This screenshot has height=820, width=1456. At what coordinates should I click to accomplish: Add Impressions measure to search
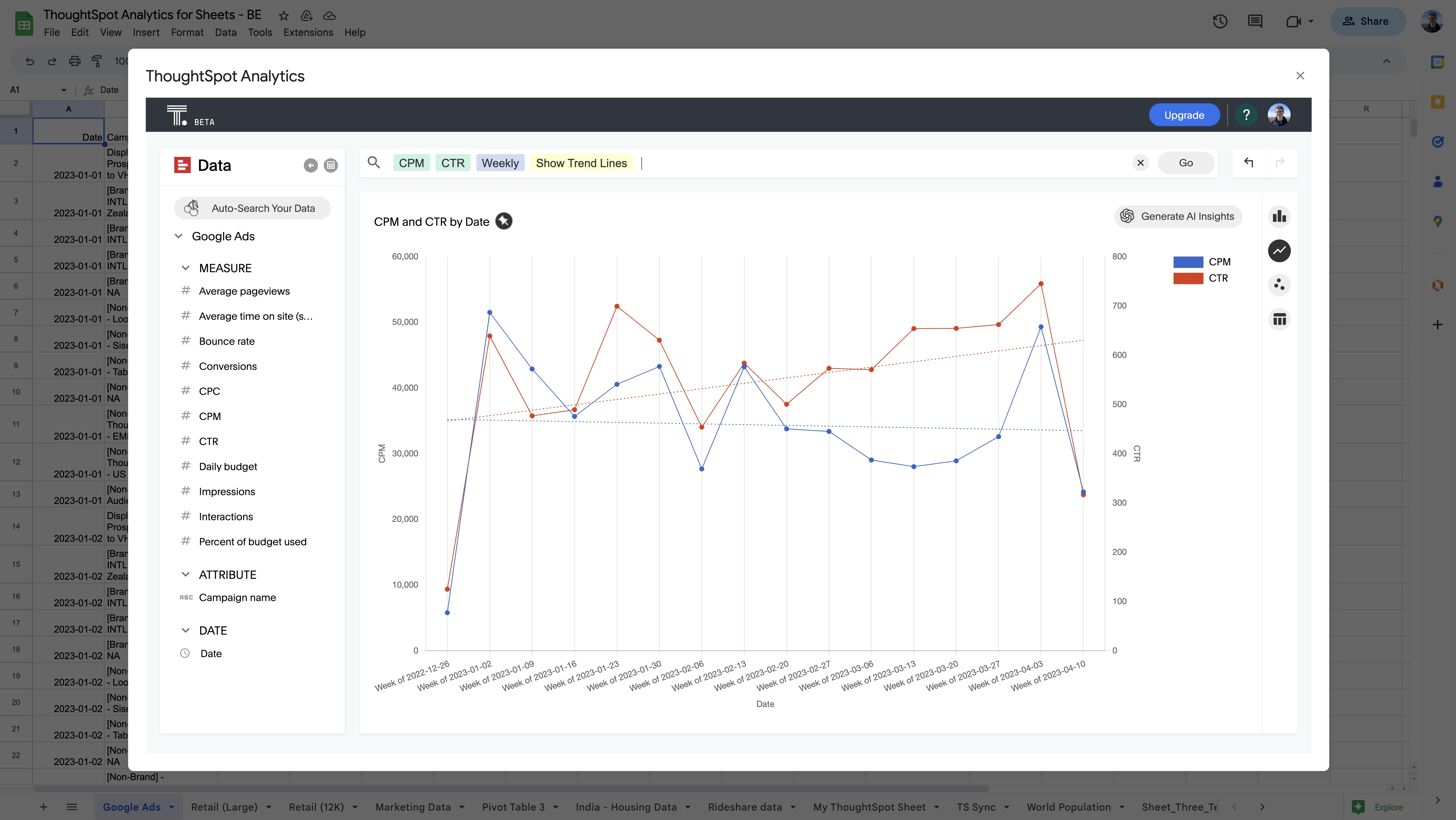(227, 492)
